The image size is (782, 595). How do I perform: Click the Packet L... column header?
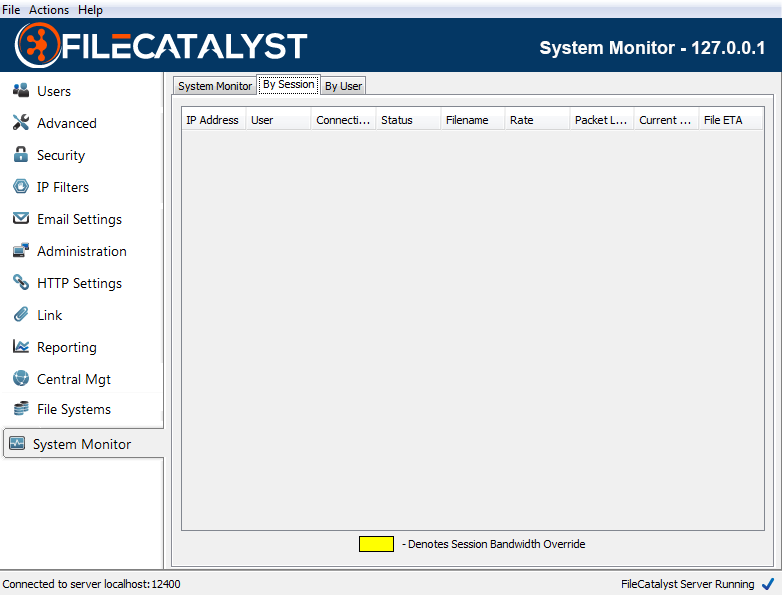coord(602,120)
